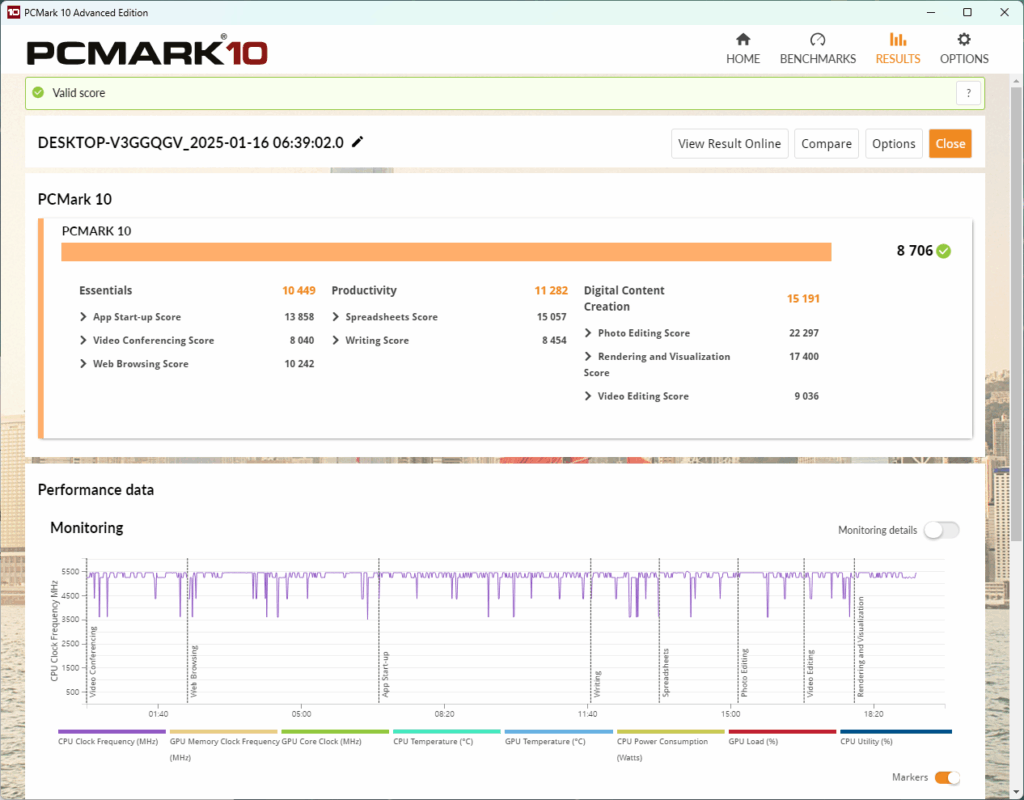The width and height of the screenshot is (1024, 800).
Task: Click the Video Editing marker in chart
Action: point(810,673)
